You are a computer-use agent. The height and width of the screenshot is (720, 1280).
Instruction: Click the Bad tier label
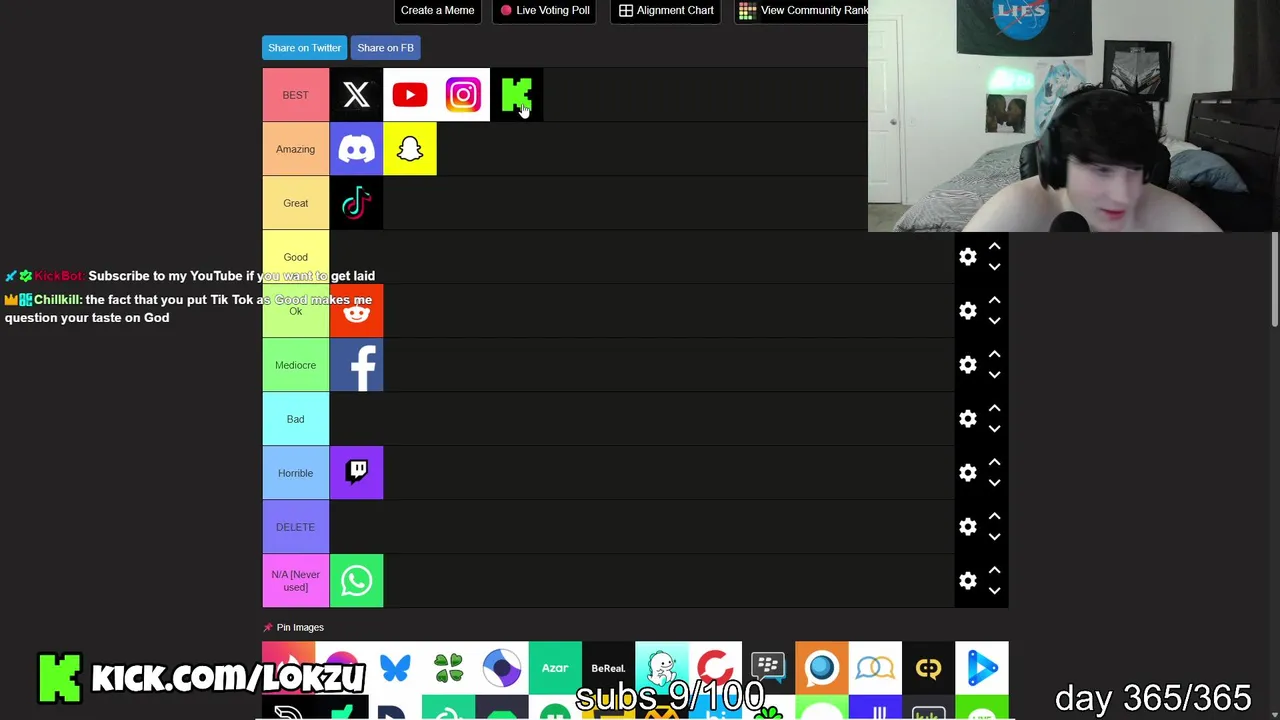pyautogui.click(x=295, y=419)
